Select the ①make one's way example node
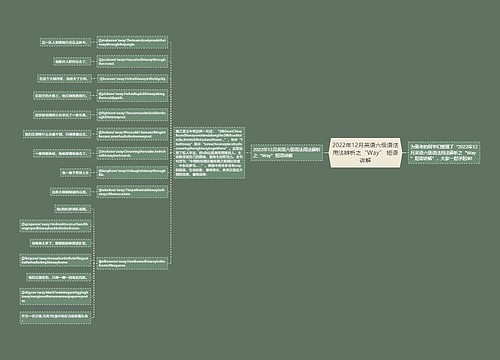 (x=132, y=42)
